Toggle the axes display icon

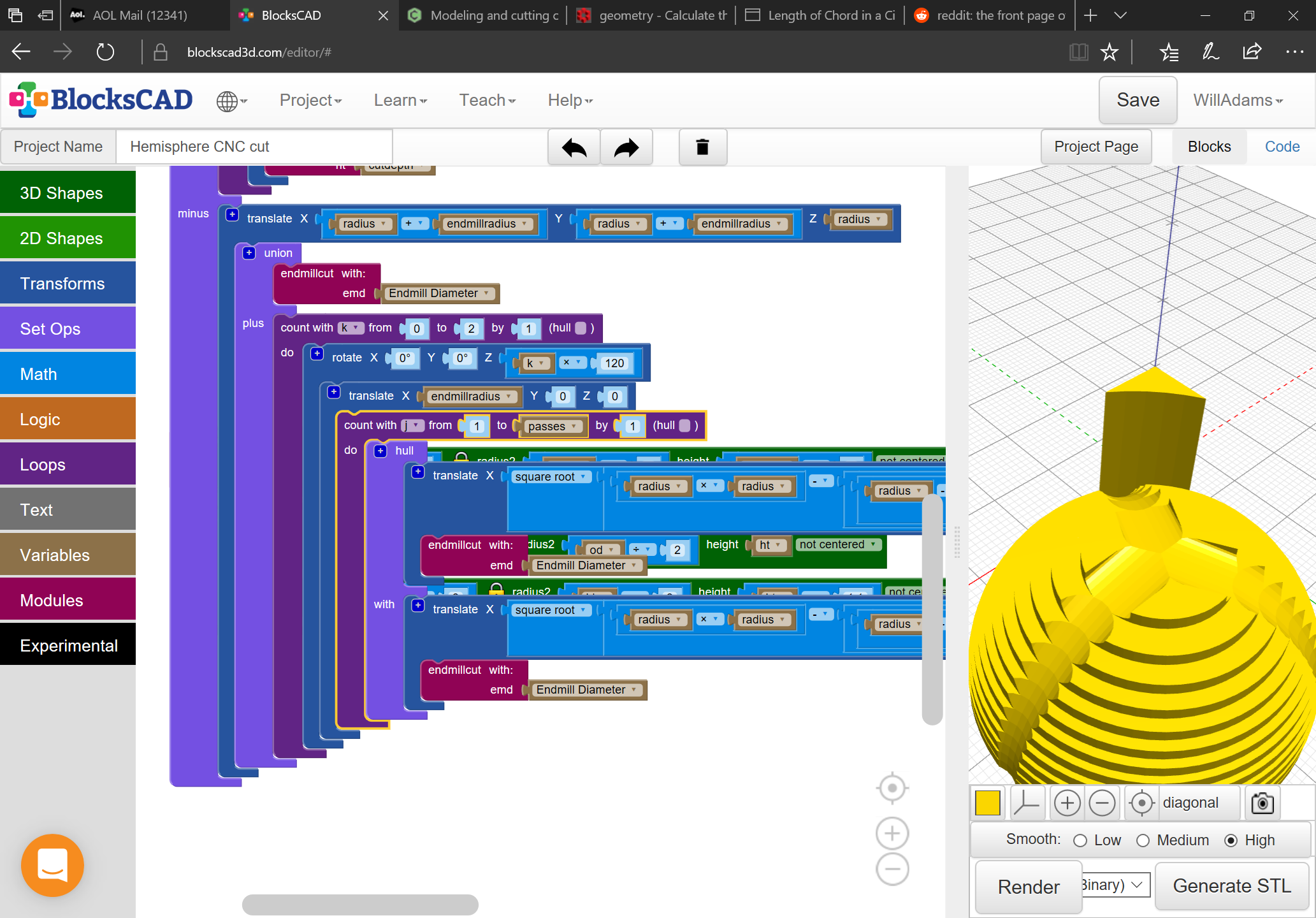pyautogui.click(x=1026, y=803)
